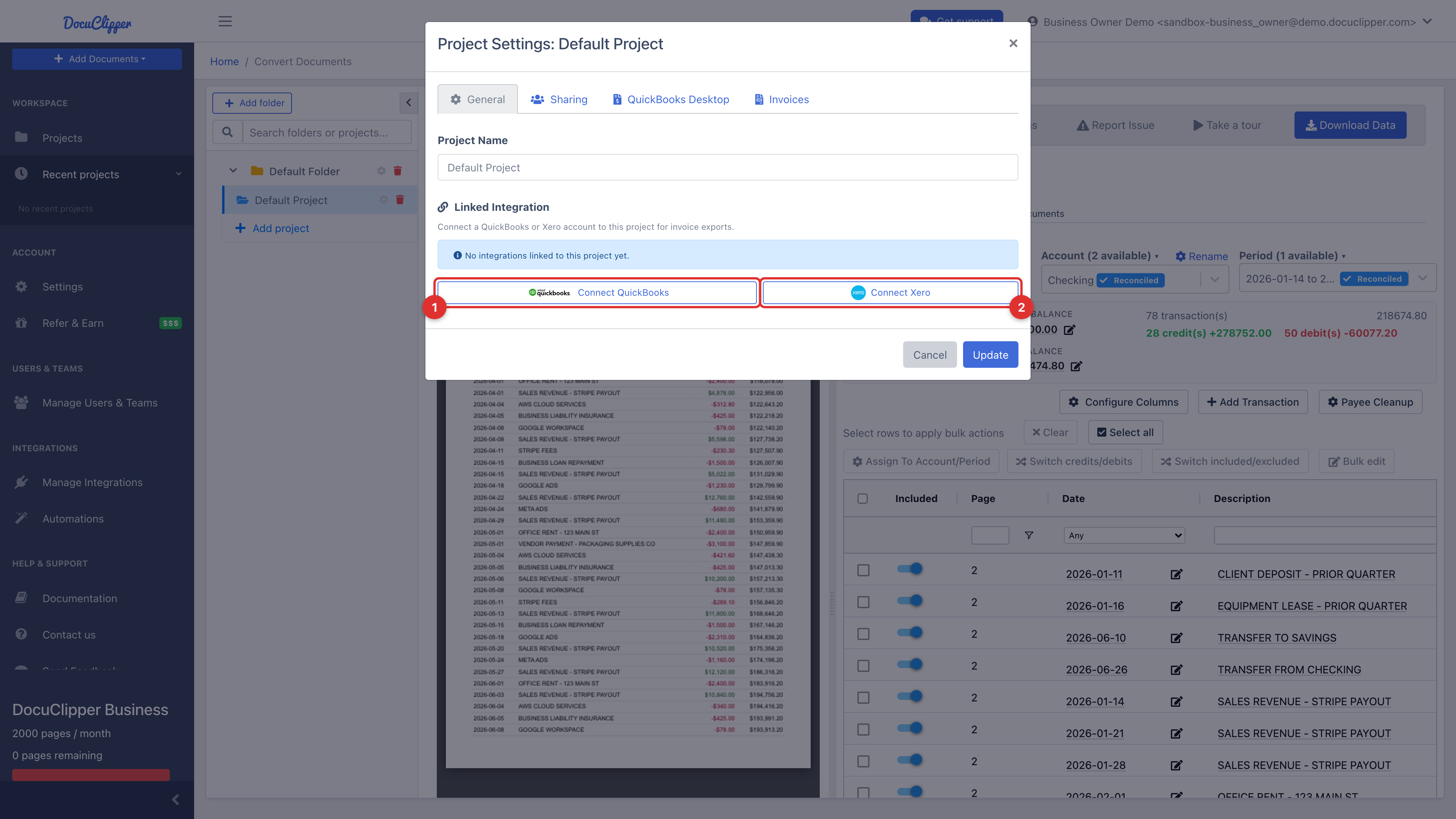Check the CLIENT DEPOSIT - PRIOR QUARTER row

(x=863, y=570)
